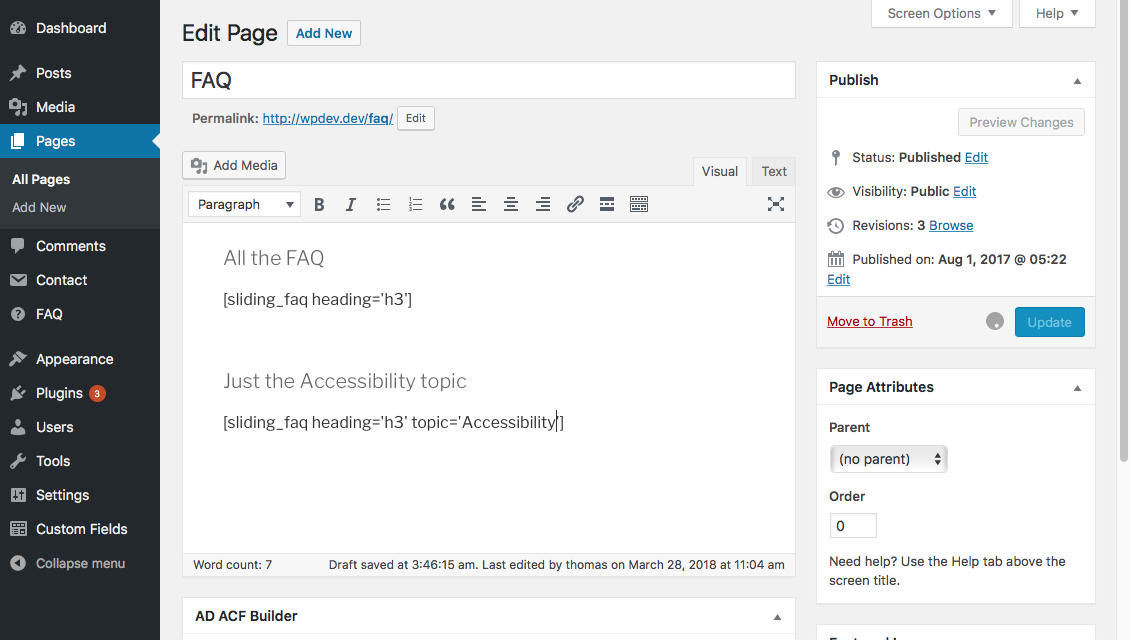Image resolution: width=1130 pixels, height=640 pixels.
Task: Open the Paragraph format dropdown
Action: tap(245, 205)
